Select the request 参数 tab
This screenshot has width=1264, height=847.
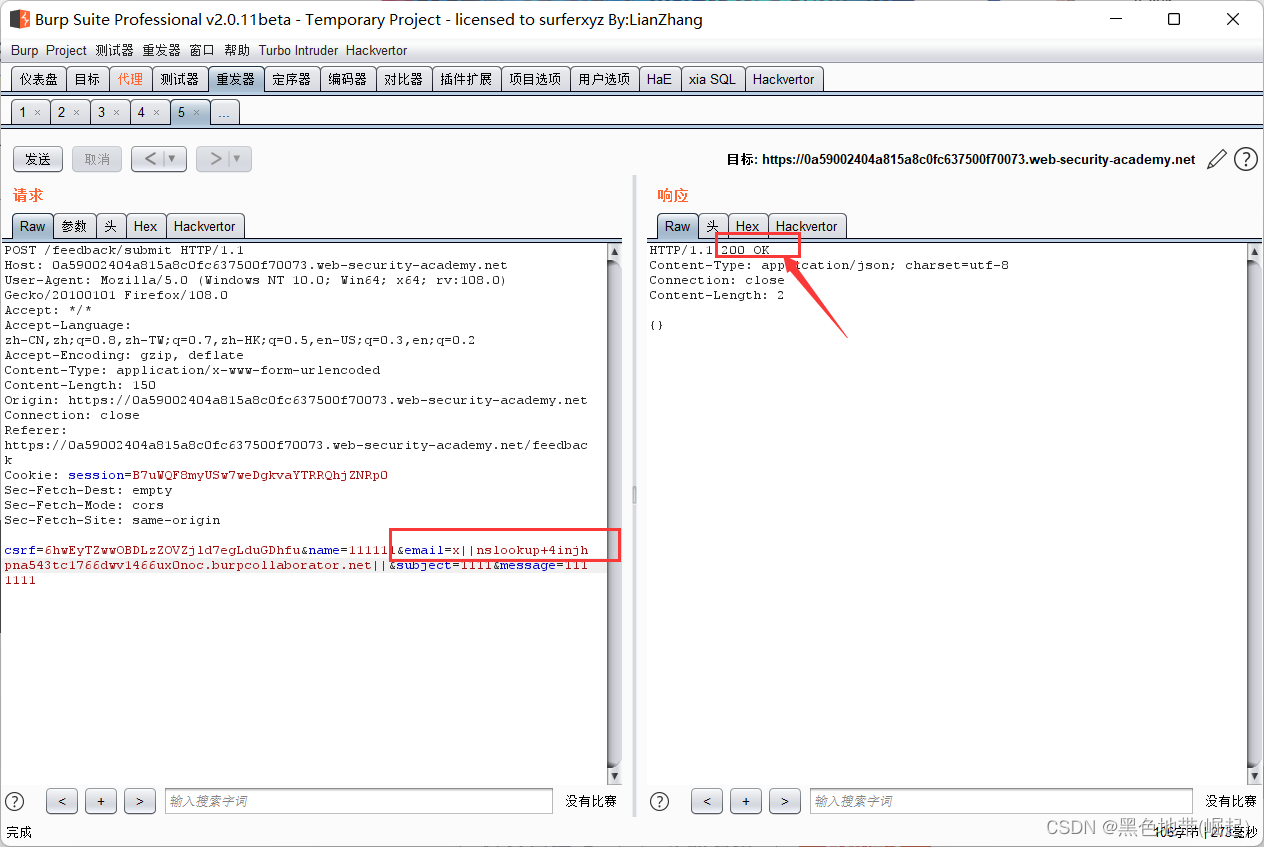pos(74,226)
